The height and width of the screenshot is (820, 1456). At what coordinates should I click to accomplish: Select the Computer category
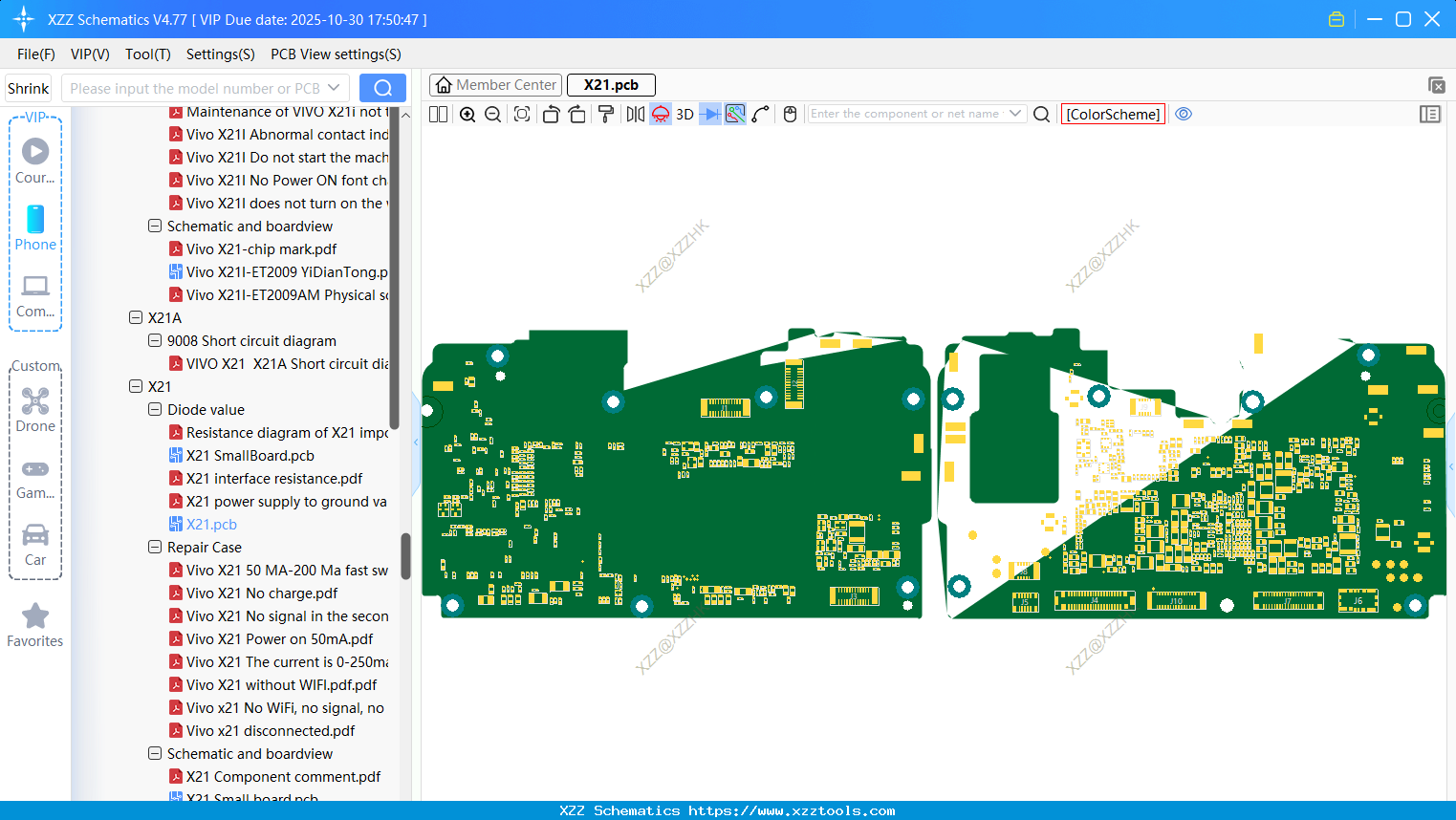[35, 296]
